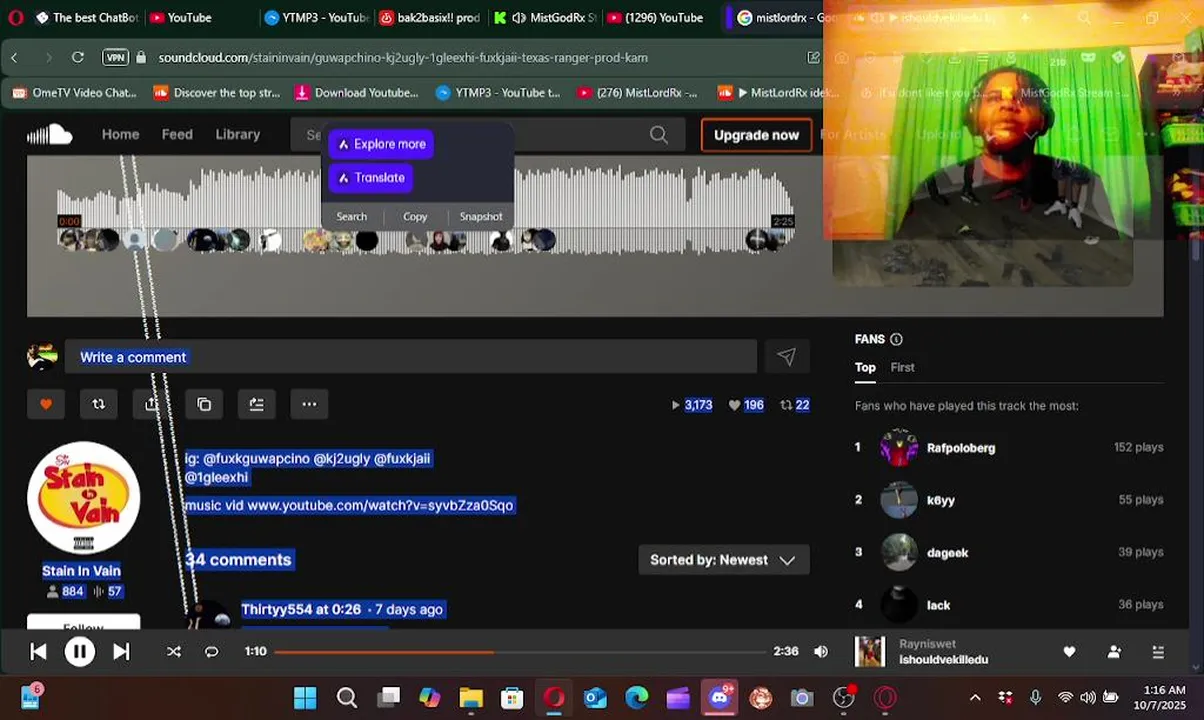Open the Stain In Vain artist link

coord(81,571)
